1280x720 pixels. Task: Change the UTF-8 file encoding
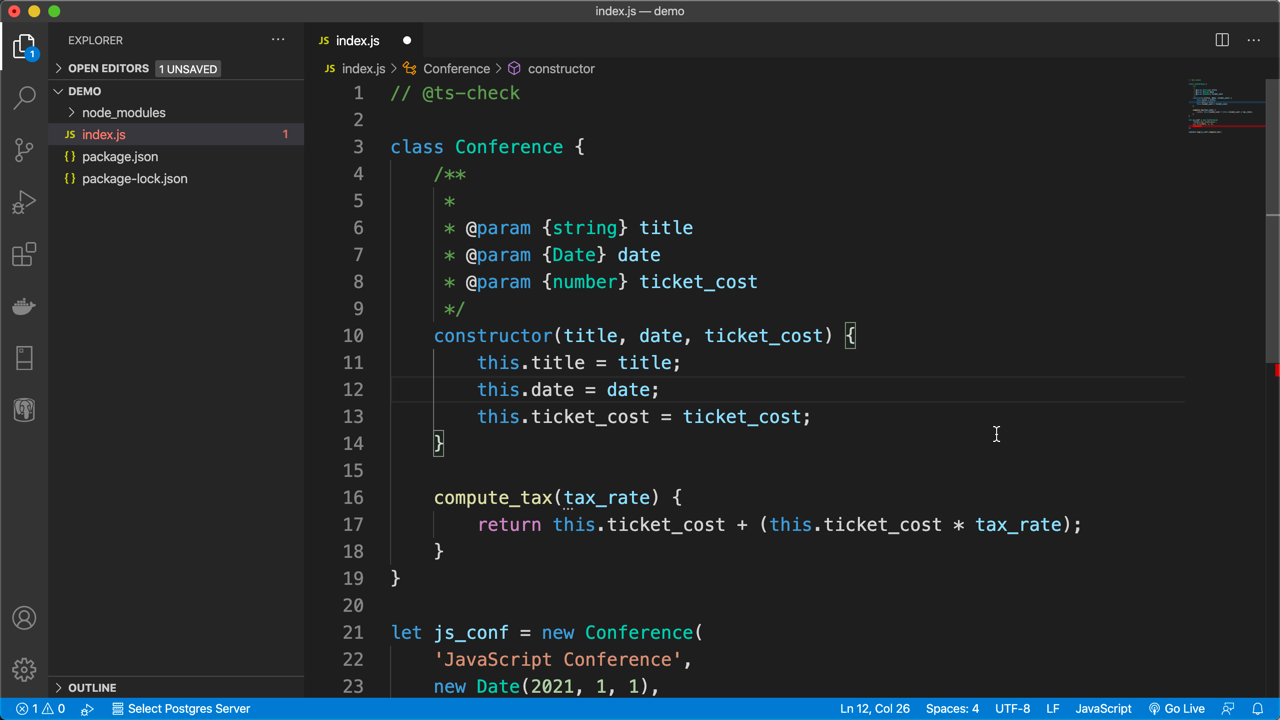coord(1012,708)
